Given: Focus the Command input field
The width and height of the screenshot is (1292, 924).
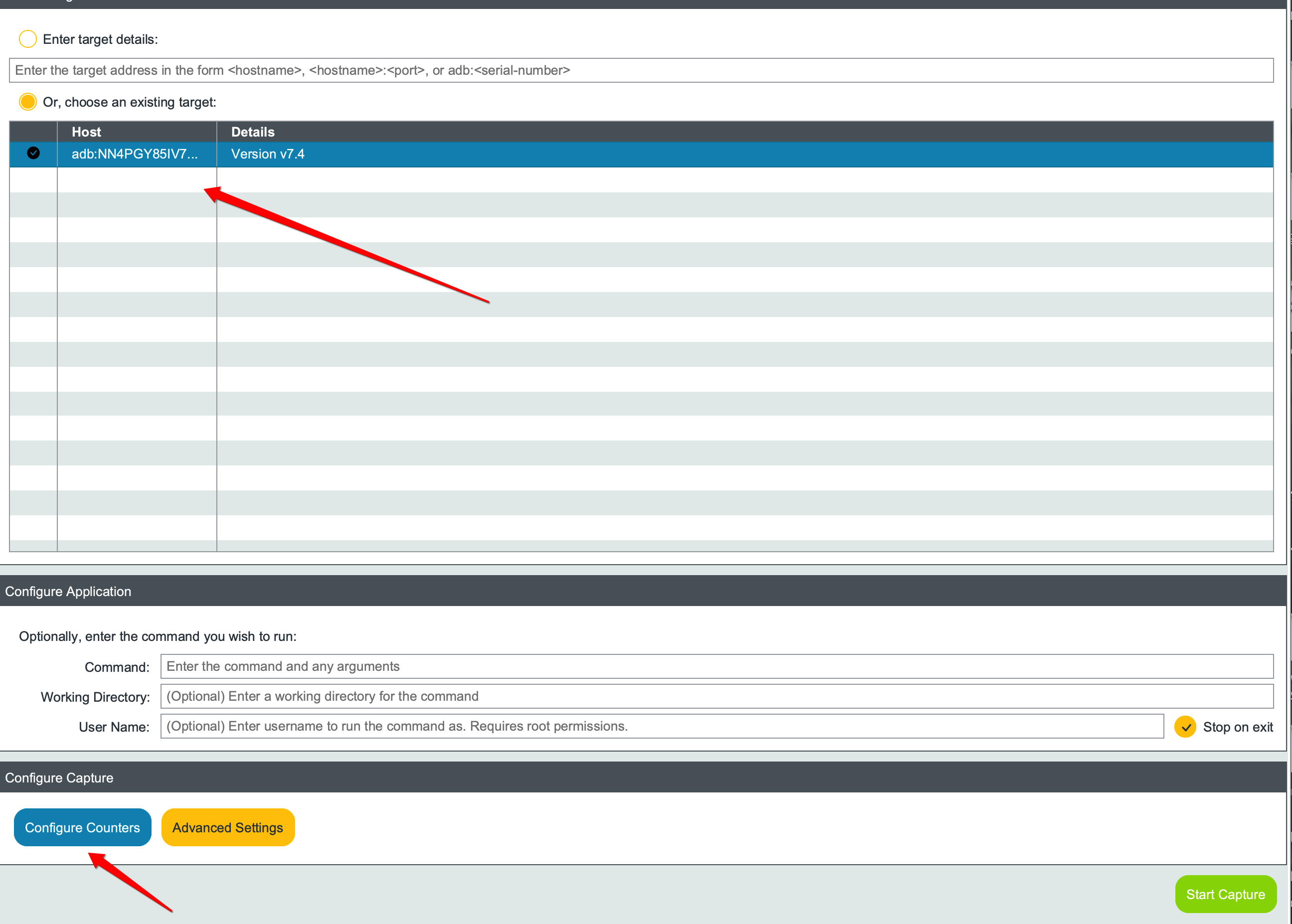Looking at the screenshot, I should 716,666.
